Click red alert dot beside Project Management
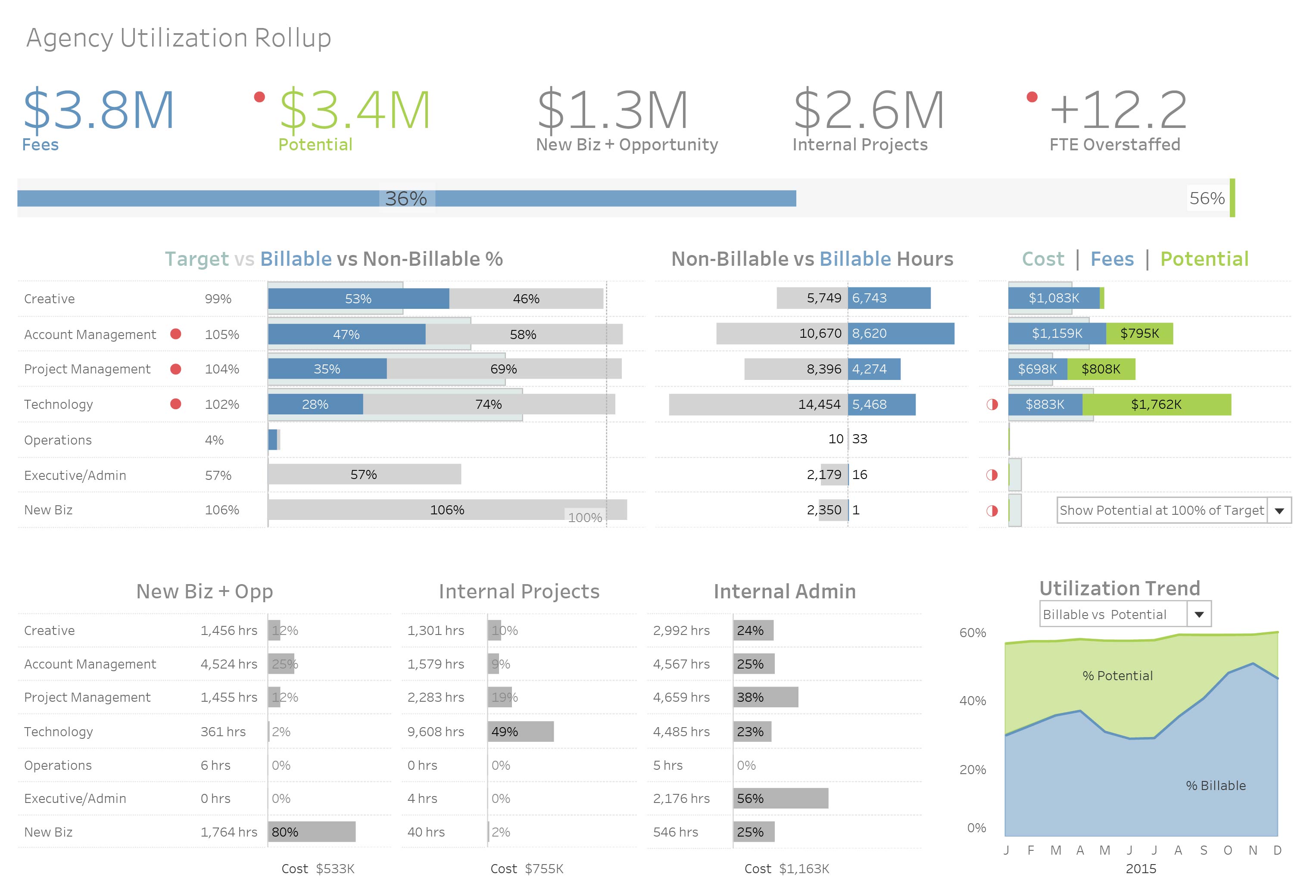This screenshot has height=896, width=1316. pyautogui.click(x=175, y=369)
